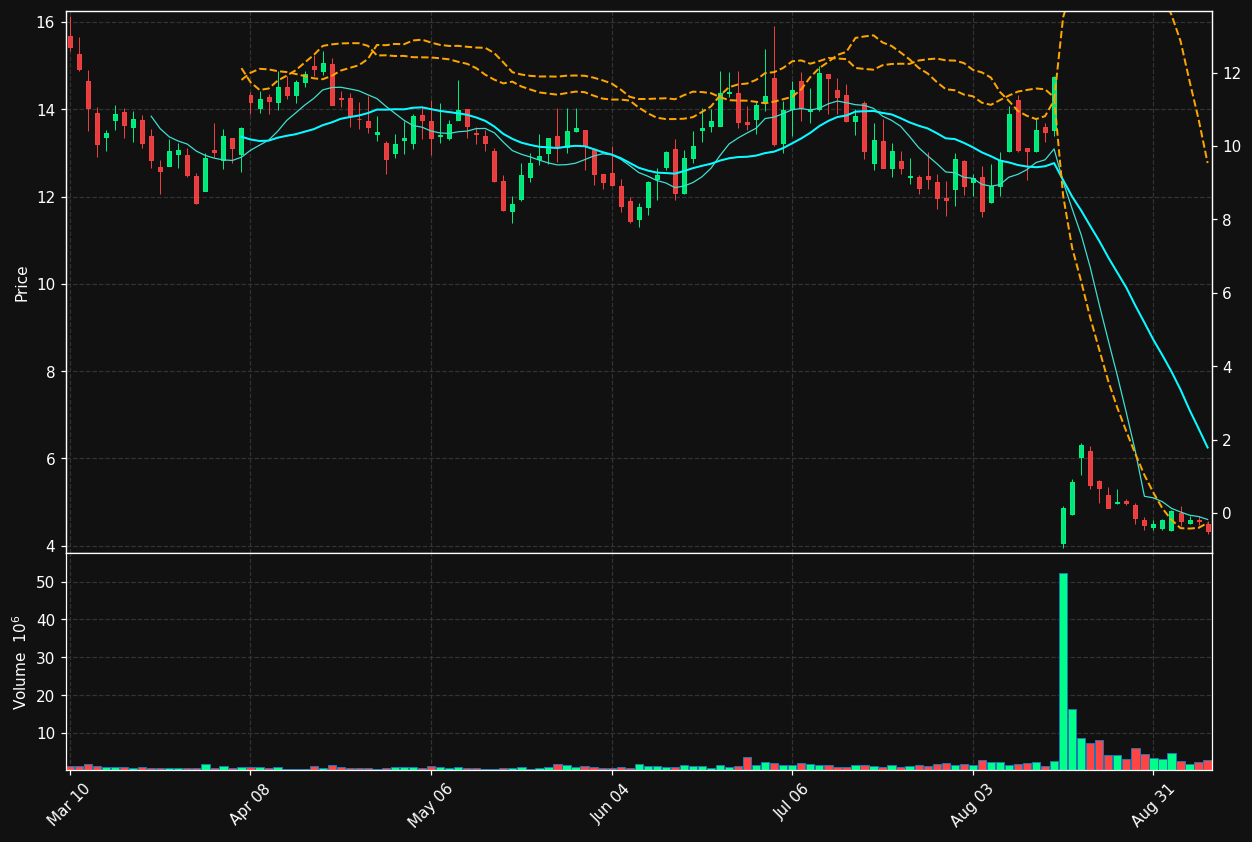Click the Jun 04 date label
The image size is (1252, 842).
[x=611, y=804]
